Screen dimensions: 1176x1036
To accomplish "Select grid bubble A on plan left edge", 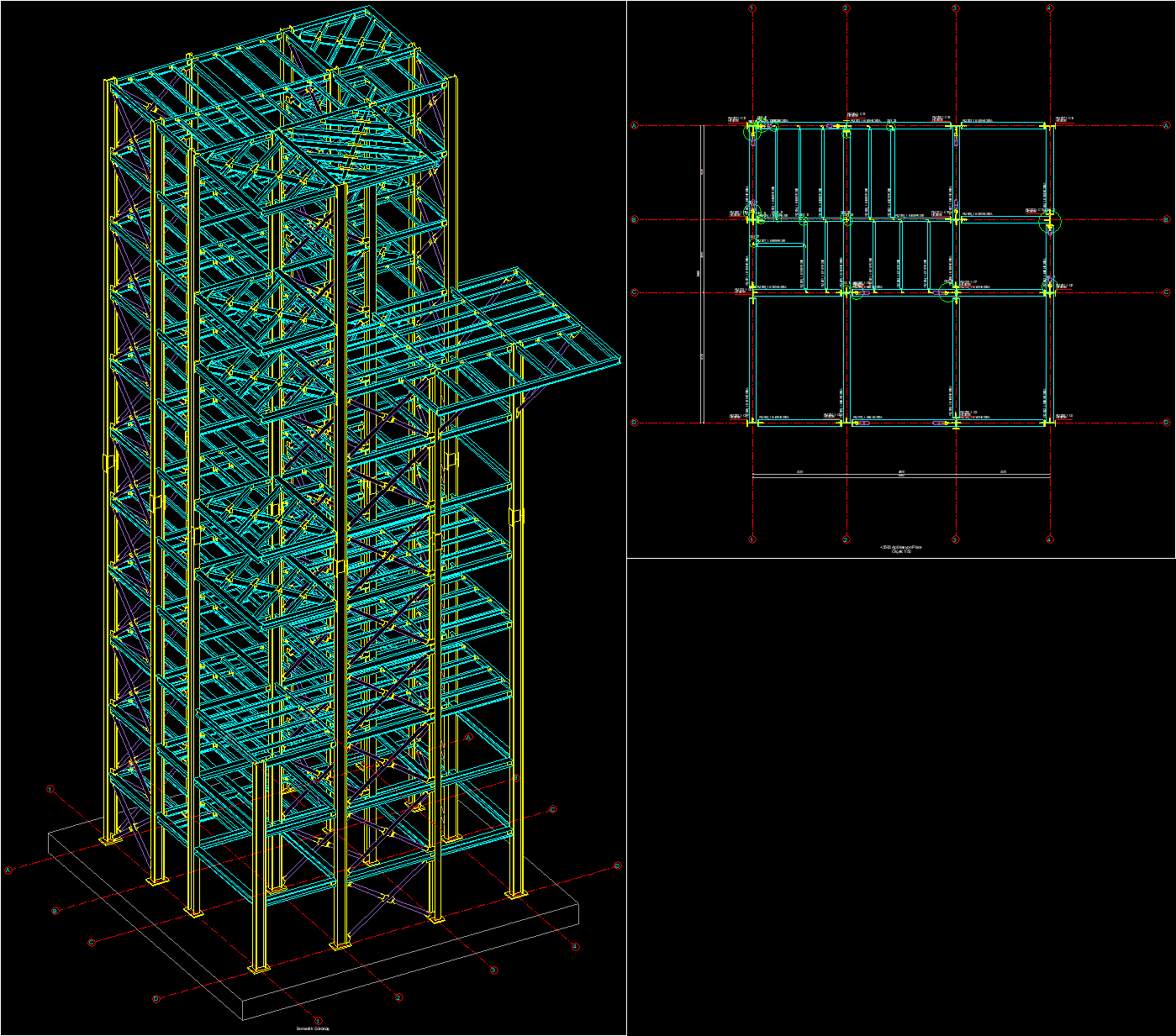I will click(x=634, y=124).
